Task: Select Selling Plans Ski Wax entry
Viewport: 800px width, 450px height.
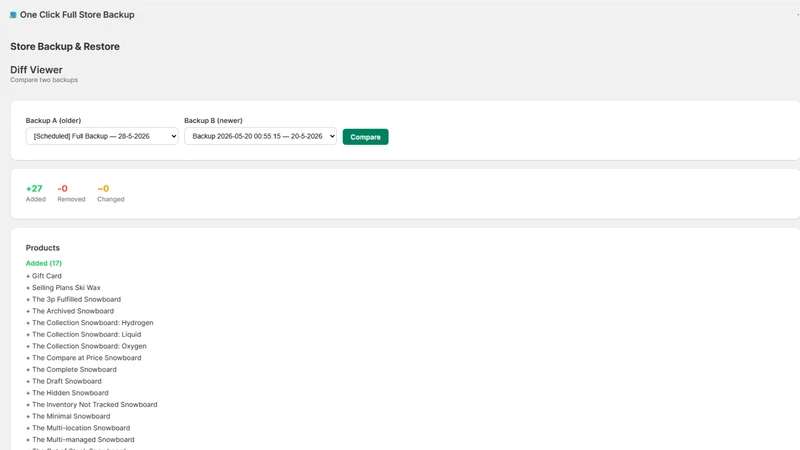Action: coord(63,288)
